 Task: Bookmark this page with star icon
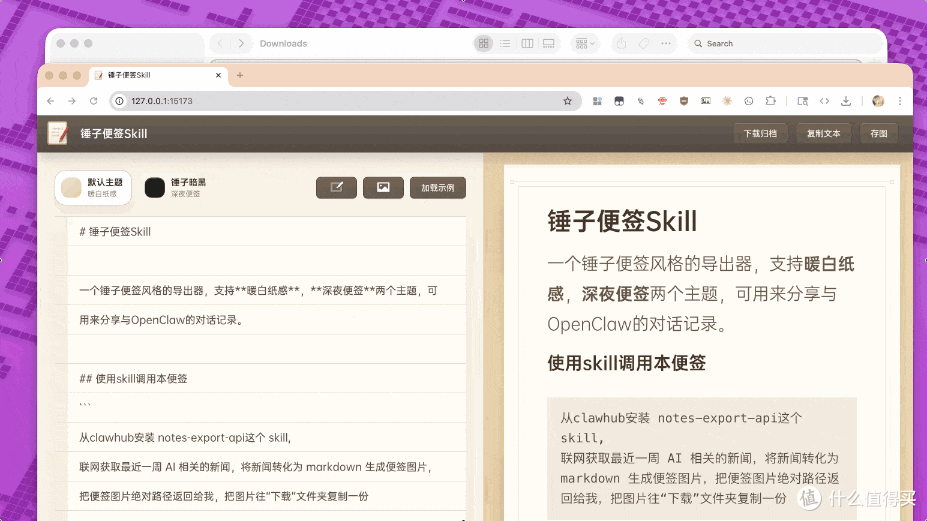click(568, 101)
